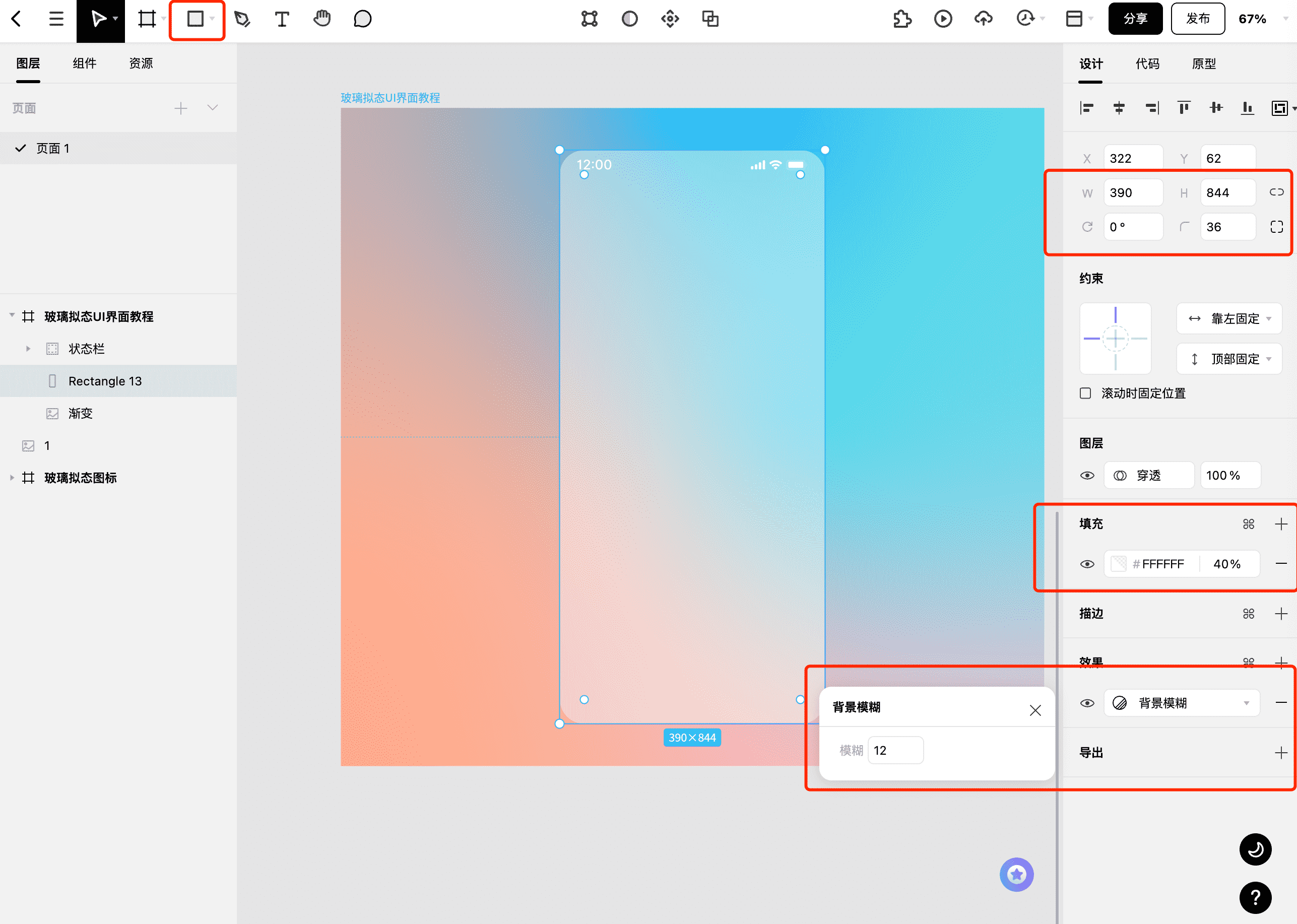Screen dimensions: 1297x924
Task: Click the four-diamond component icon in toolbar
Action: [670, 19]
